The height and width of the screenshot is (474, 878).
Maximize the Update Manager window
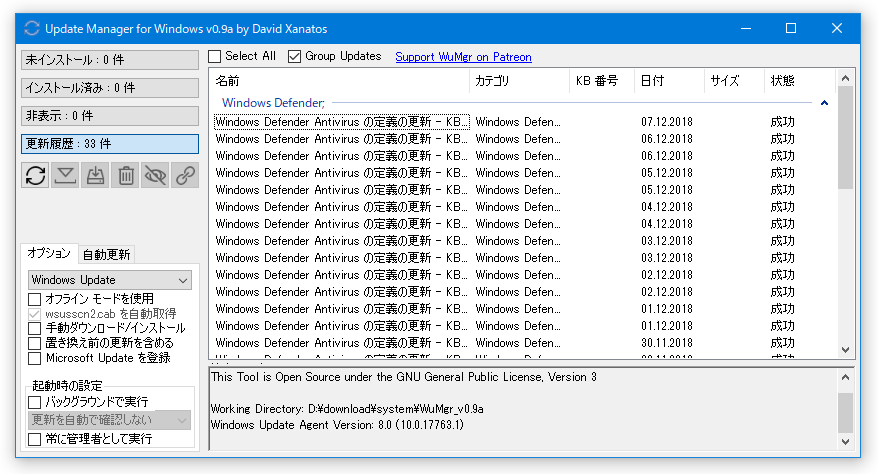791,29
